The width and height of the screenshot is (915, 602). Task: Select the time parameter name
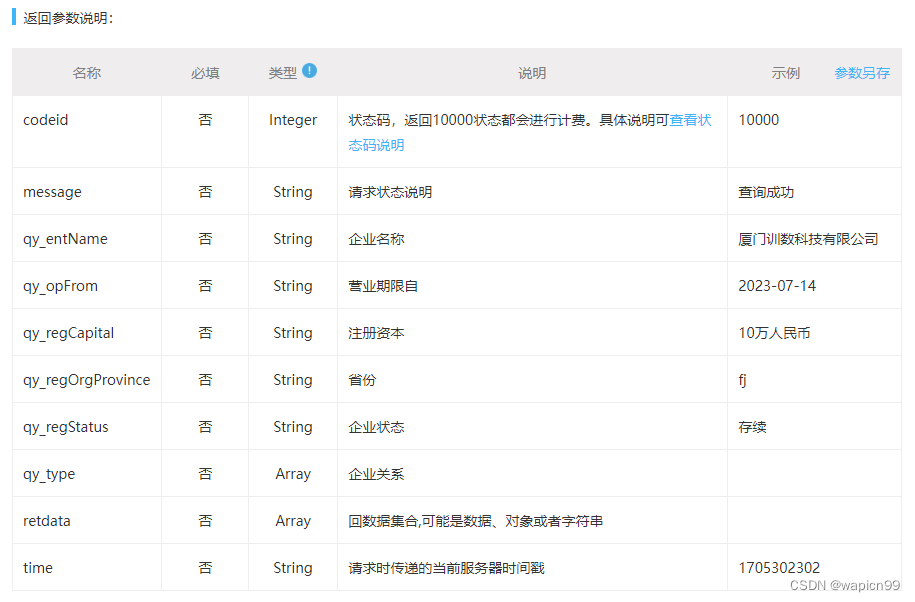38,568
